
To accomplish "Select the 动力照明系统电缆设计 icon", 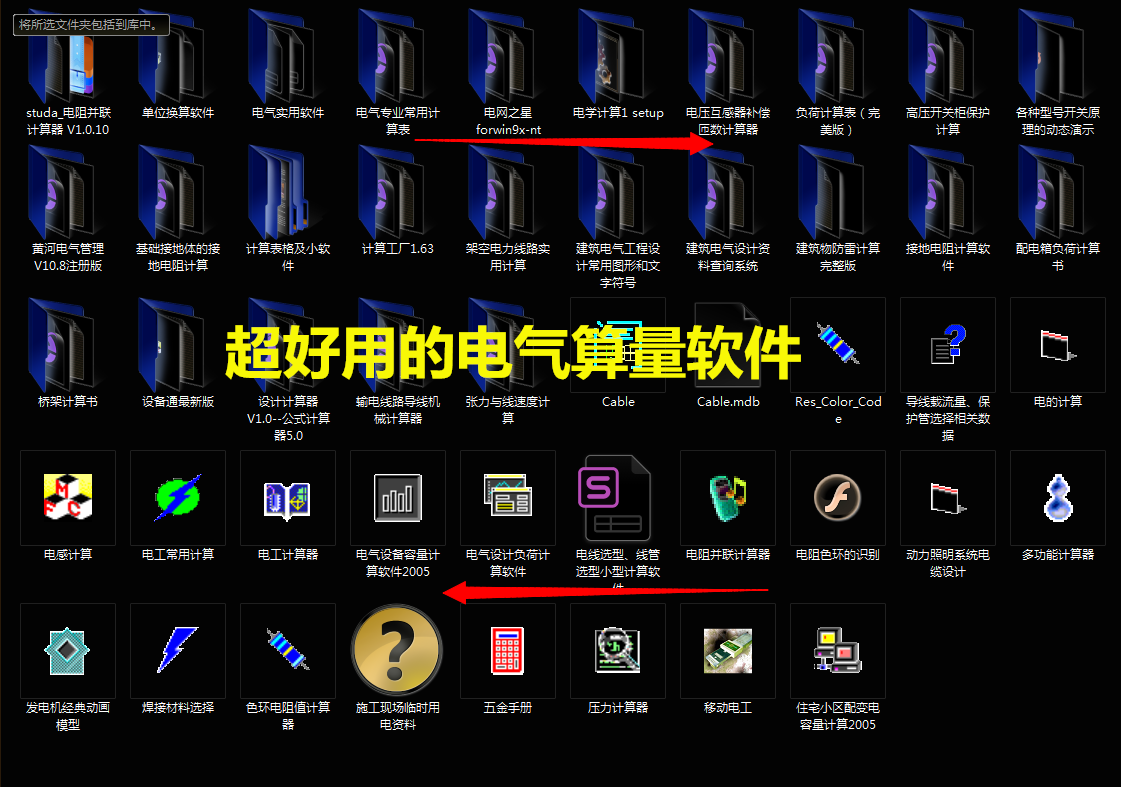I will pyautogui.click(x=948, y=498).
